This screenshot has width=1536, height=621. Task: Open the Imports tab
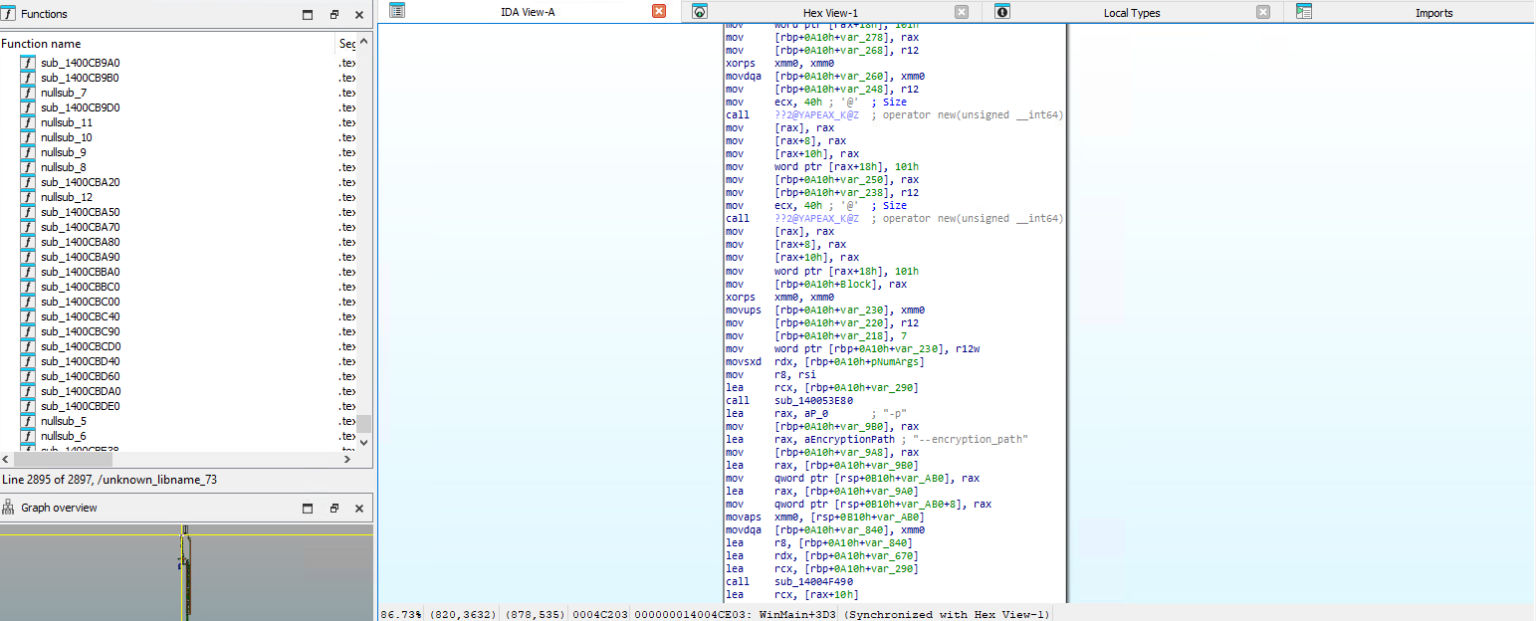tap(1434, 13)
